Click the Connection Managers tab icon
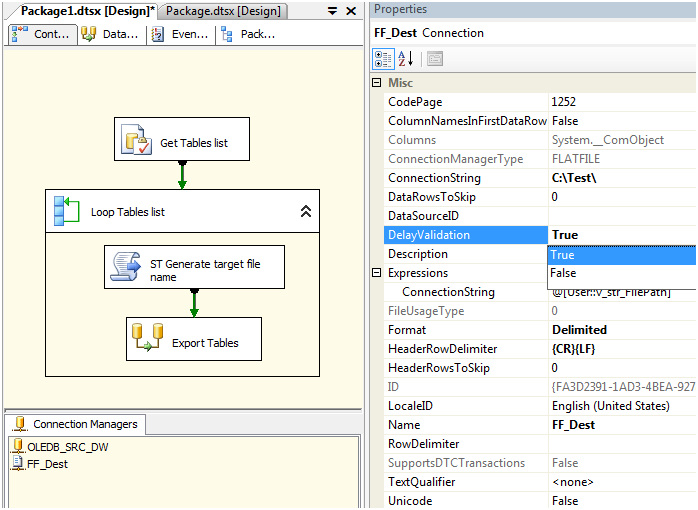Viewport: 698px width, 510px height. [x=20, y=424]
